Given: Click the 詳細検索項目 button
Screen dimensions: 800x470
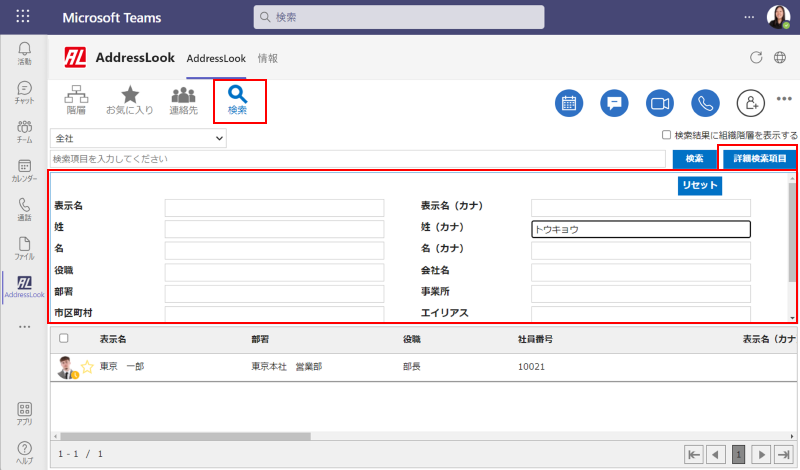Looking at the screenshot, I should pyautogui.click(x=760, y=158).
